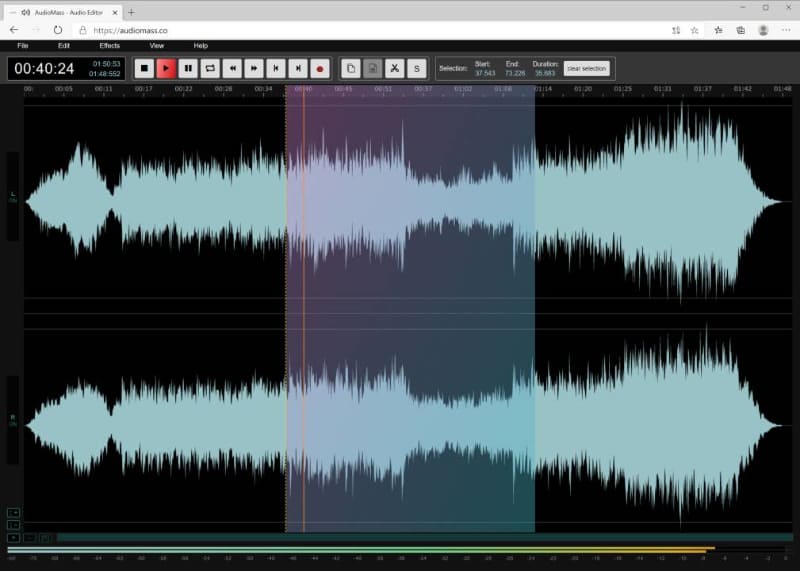This screenshot has height=571, width=800.
Task: Click the 00:40:24 time display
Action: click(44, 68)
